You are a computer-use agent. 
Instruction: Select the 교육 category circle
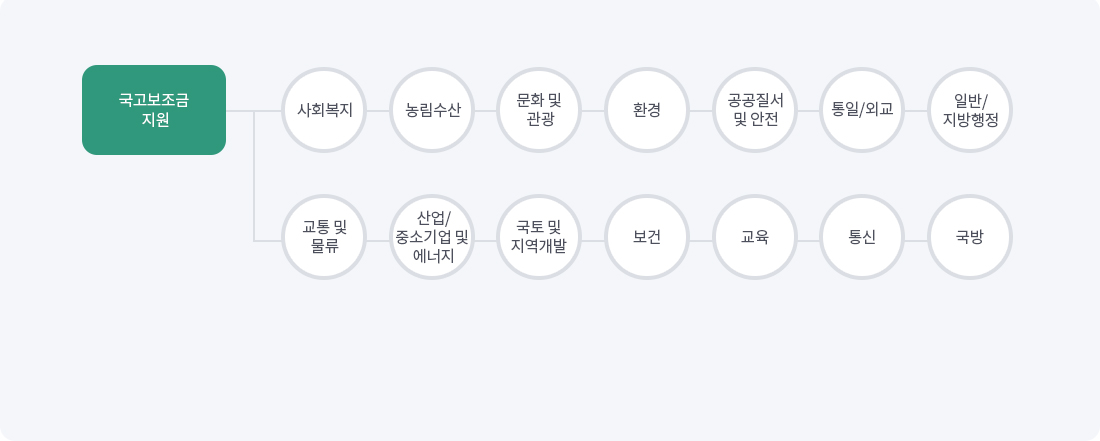[755, 237]
